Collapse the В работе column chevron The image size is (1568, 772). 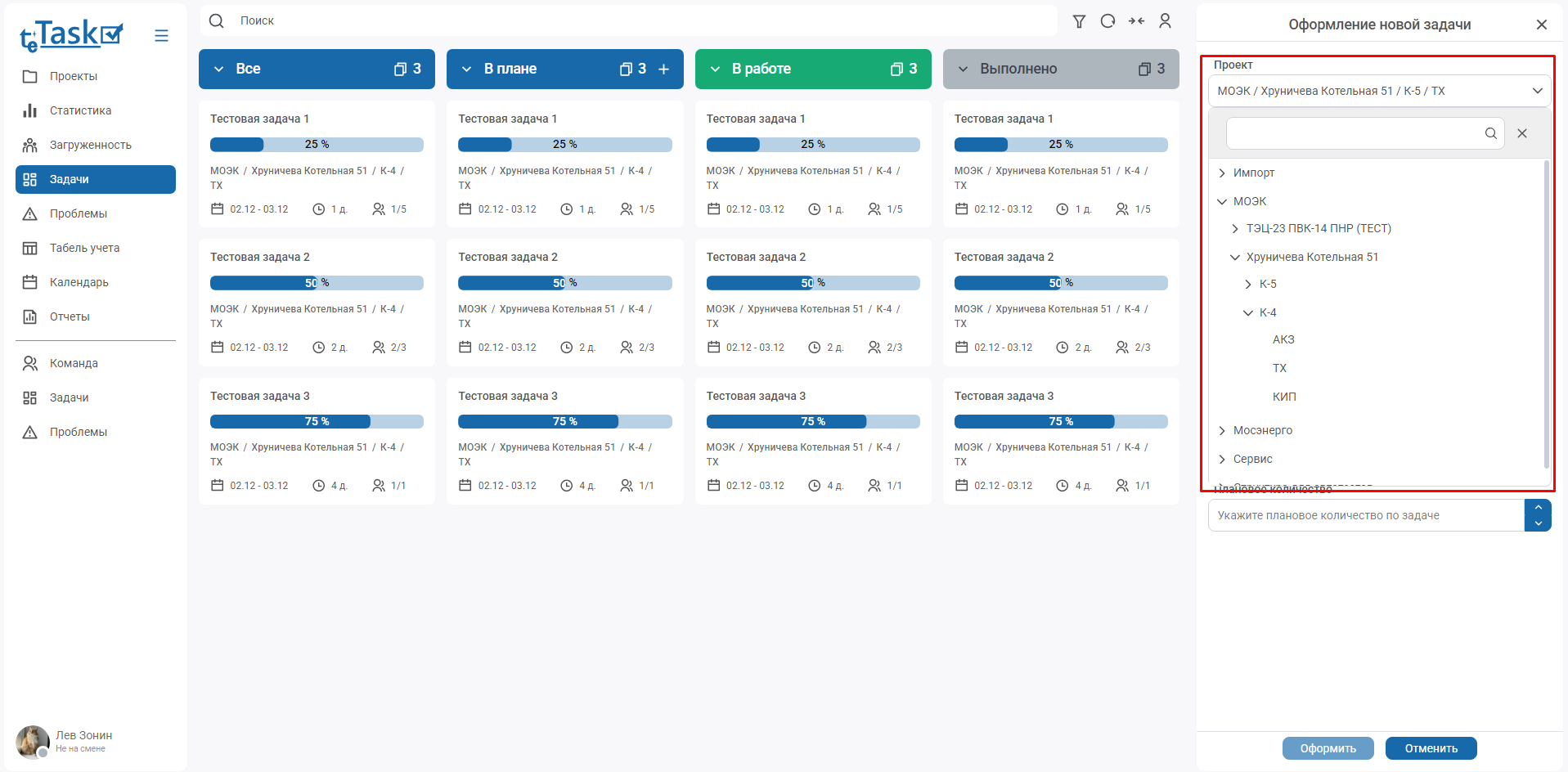(x=715, y=70)
